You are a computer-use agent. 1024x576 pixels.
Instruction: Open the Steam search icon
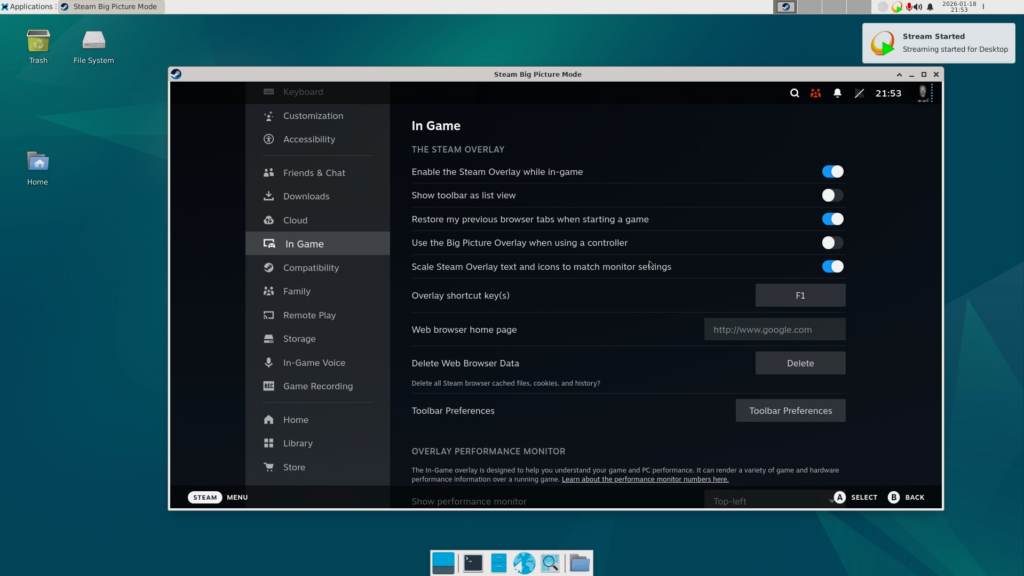[794, 93]
